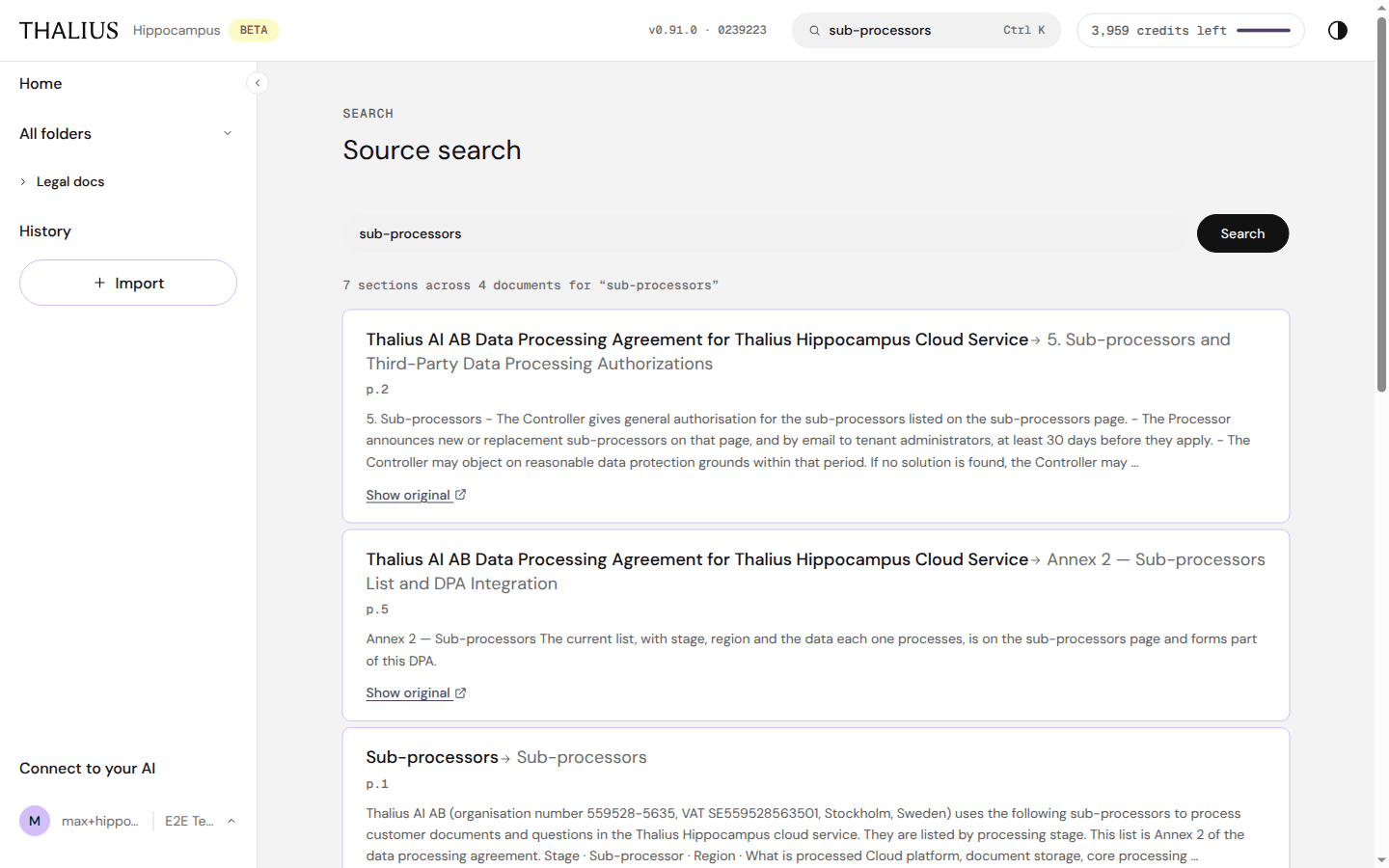
Task: Click the scrollbar down arrow
Action: click(1381, 859)
